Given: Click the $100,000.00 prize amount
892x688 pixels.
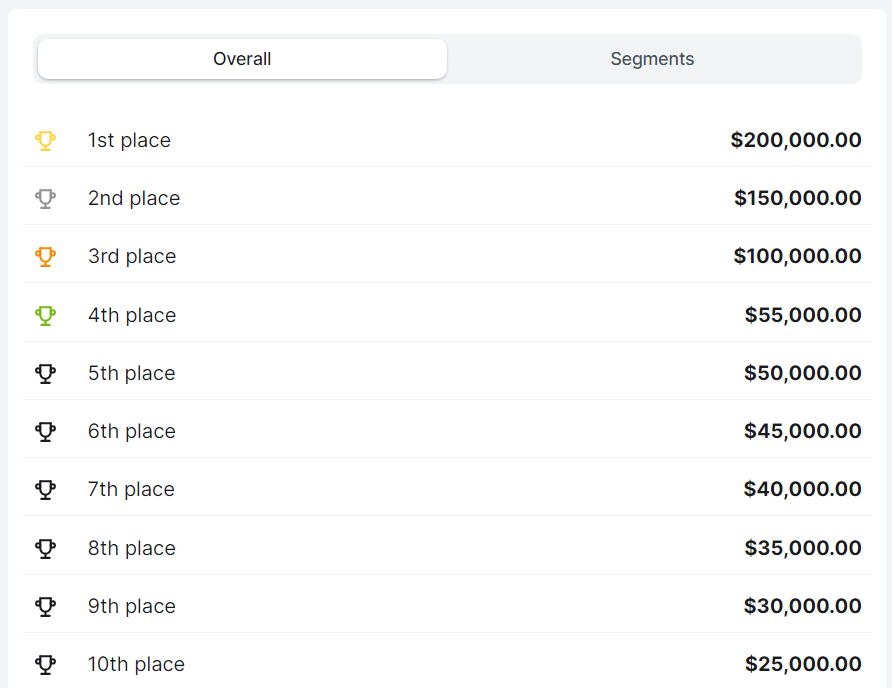Looking at the screenshot, I should pos(798,256).
